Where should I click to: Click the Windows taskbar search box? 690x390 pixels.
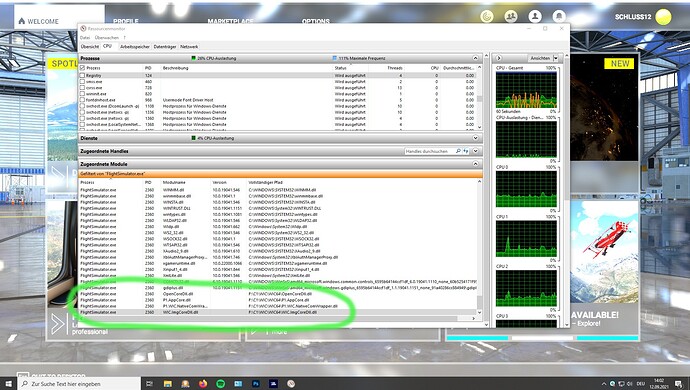[79, 384]
